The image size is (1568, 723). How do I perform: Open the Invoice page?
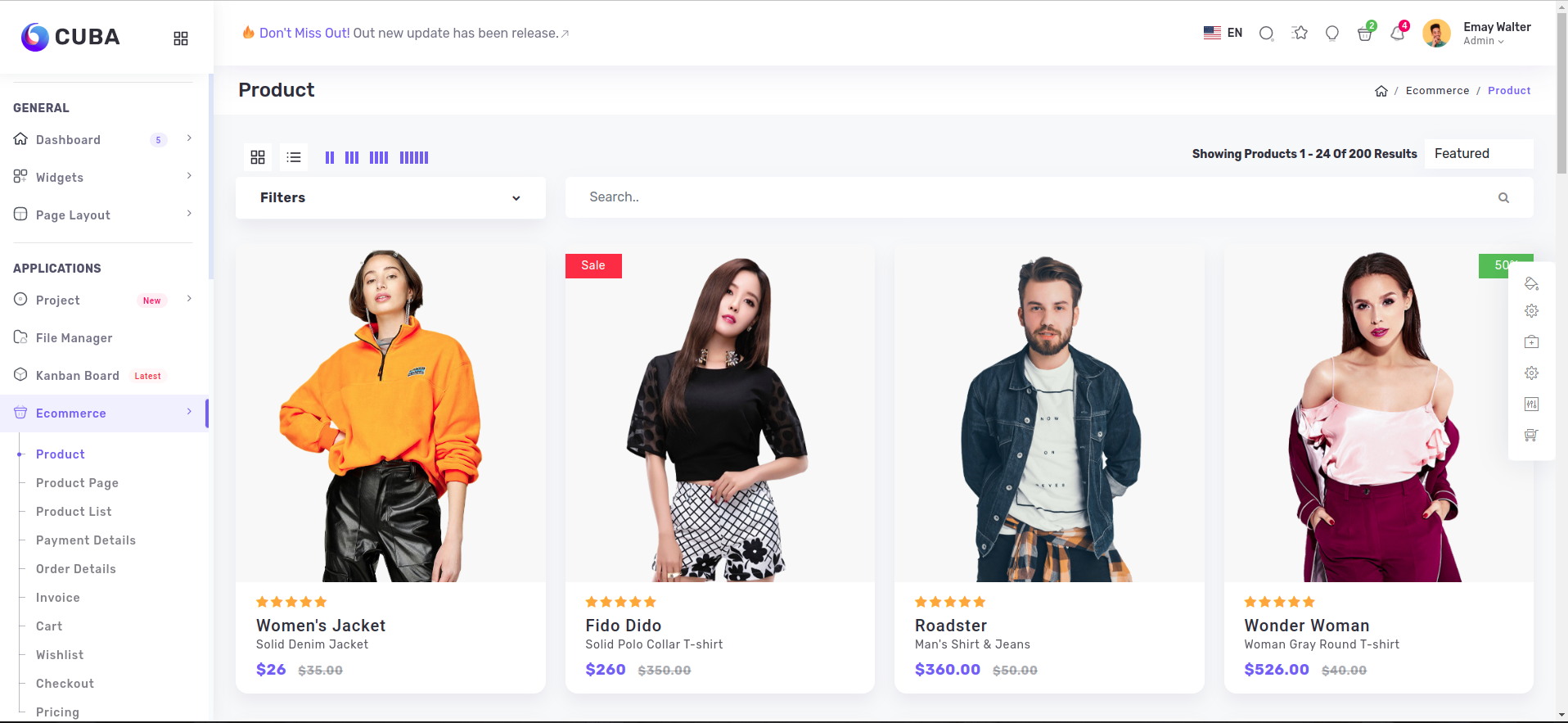point(58,598)
